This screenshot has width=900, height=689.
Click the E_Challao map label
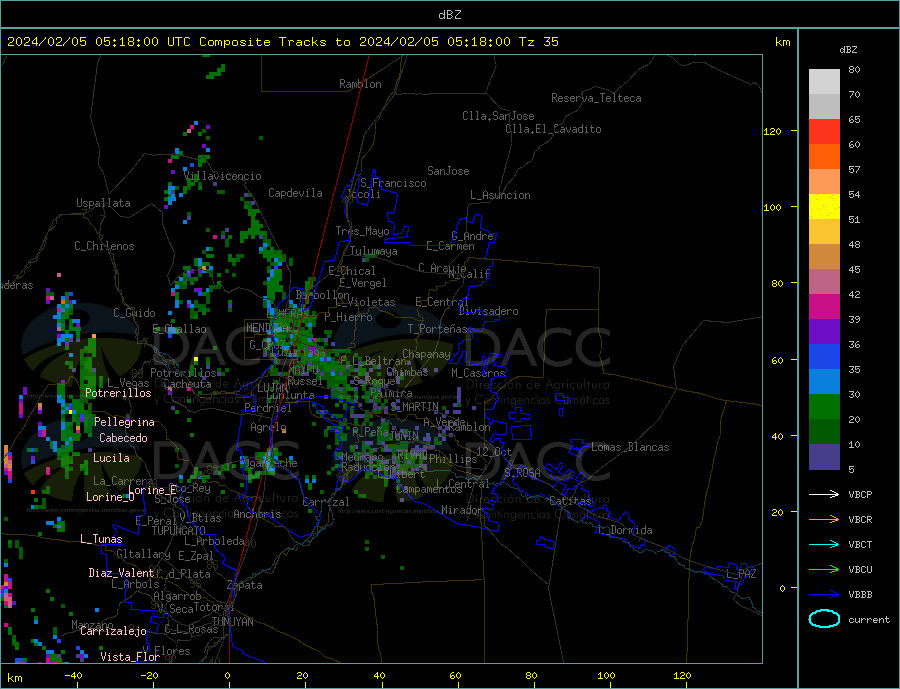coord(180,330)
